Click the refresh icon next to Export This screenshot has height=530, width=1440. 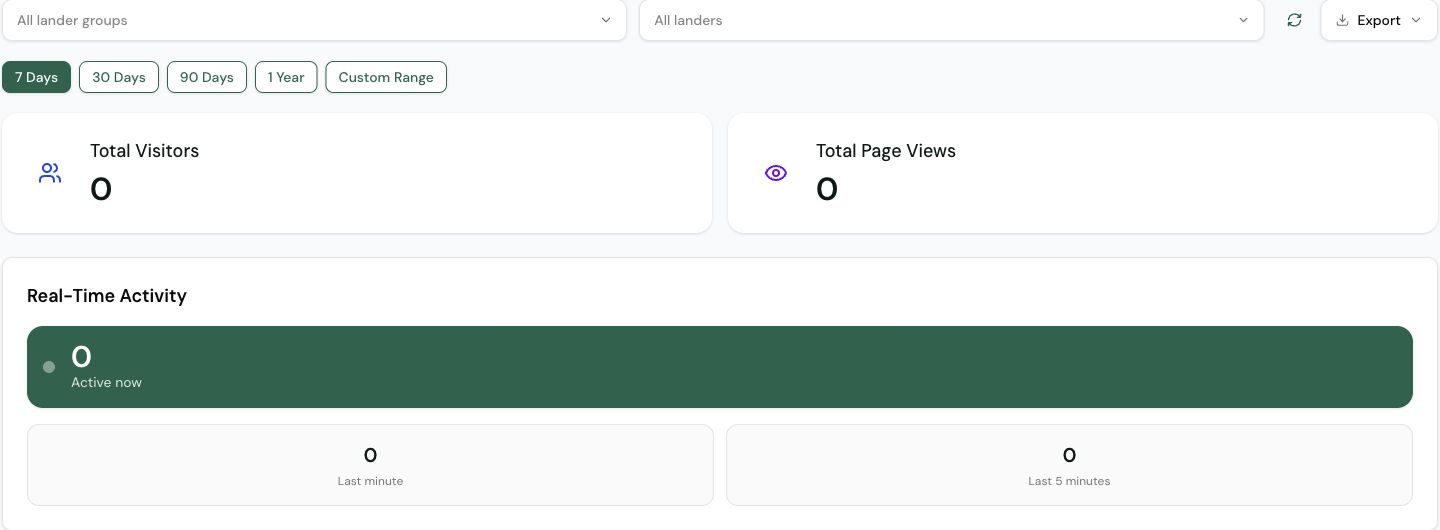[1294, 20]
